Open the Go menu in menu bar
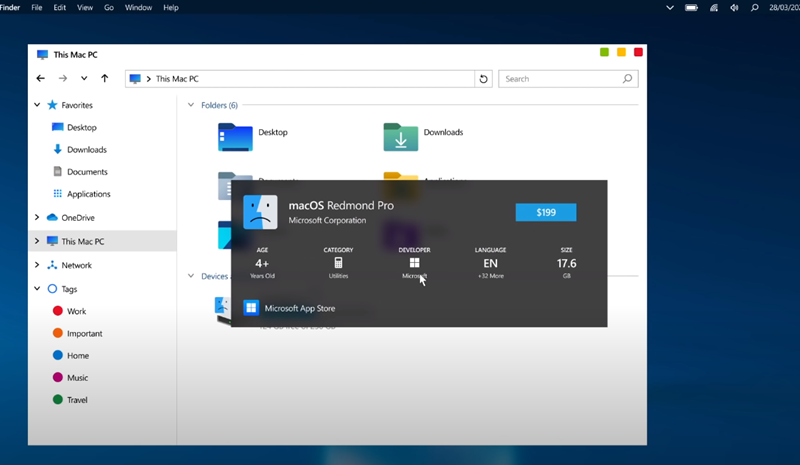Viewport: 800px width, 465px height. (x=109, y=7)
